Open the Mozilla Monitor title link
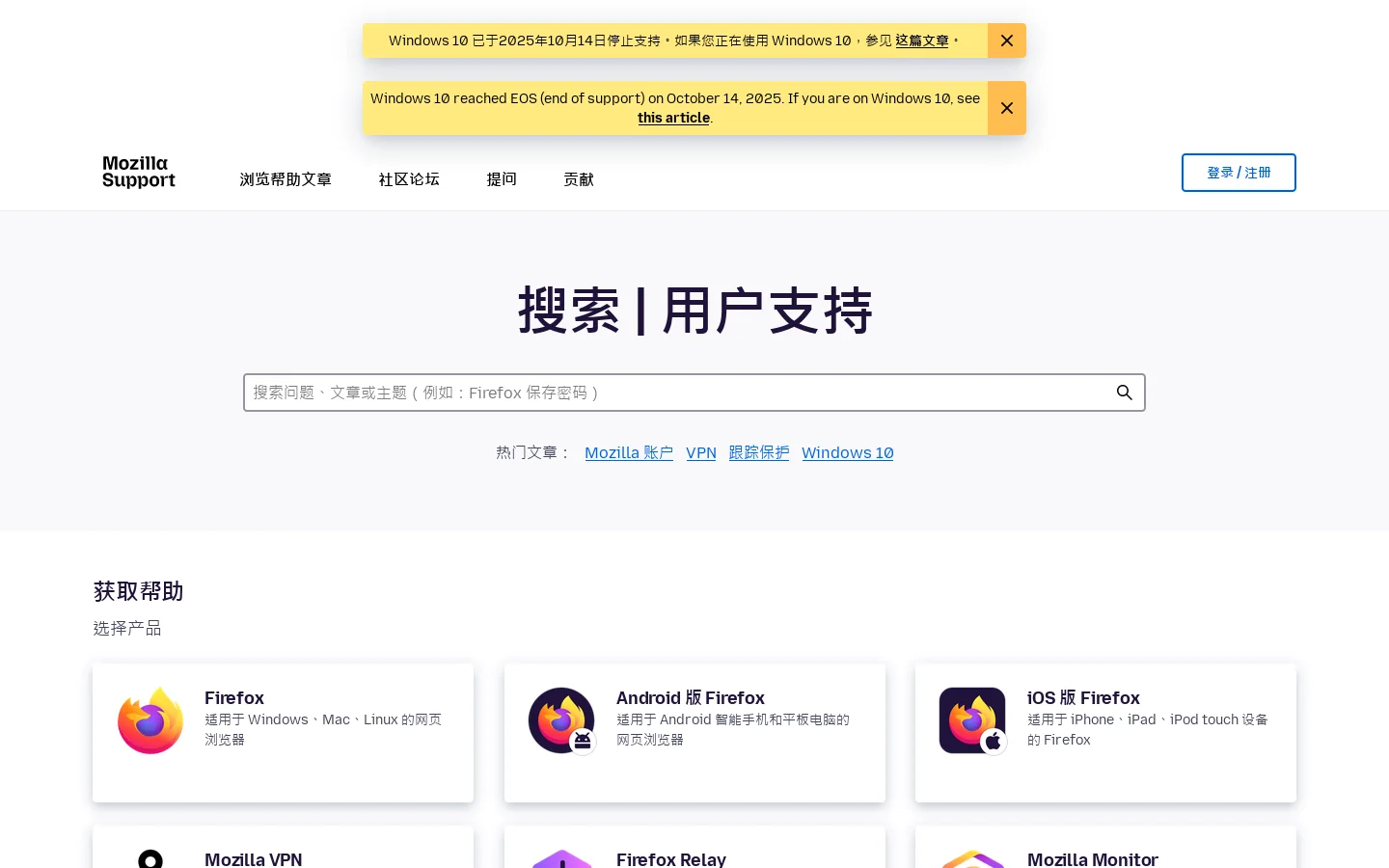This screenshot has height=868, width=1389. pyautogui.click(x=1093, y=858)
